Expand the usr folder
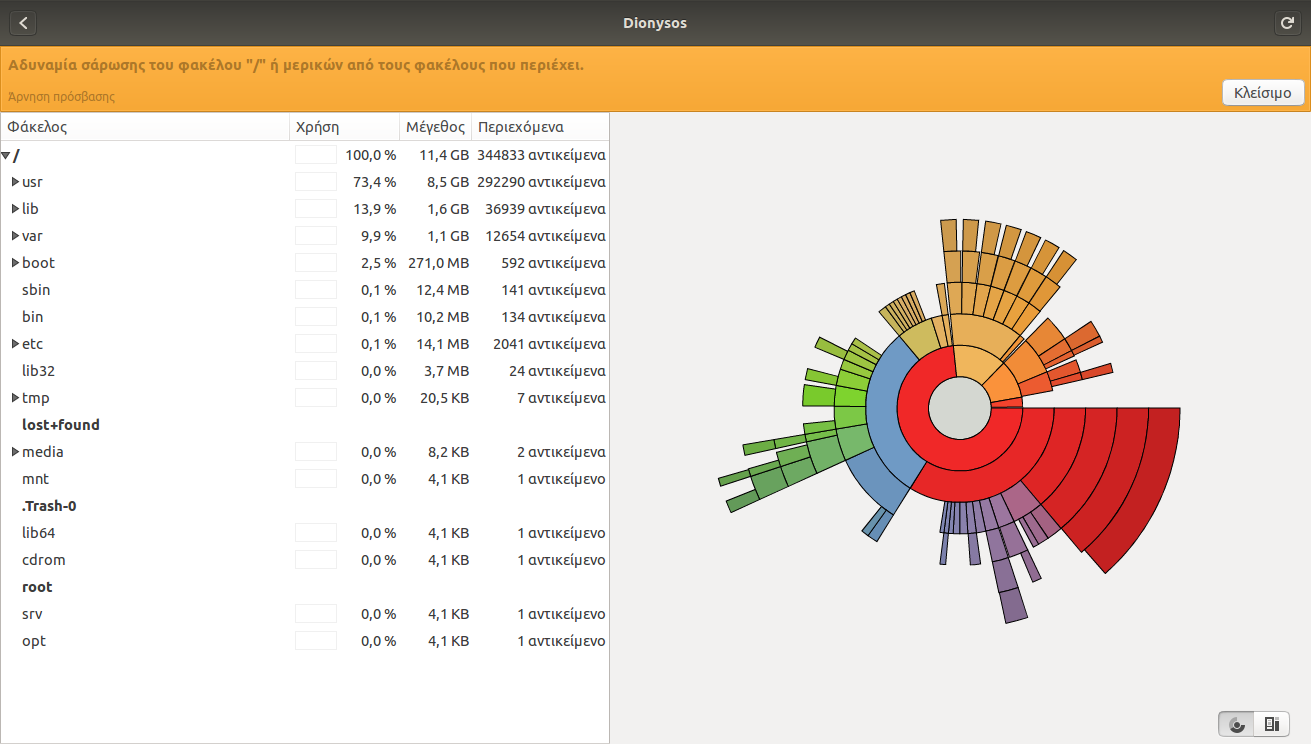The image size is (1311, 744). click(x=15, y=182)
